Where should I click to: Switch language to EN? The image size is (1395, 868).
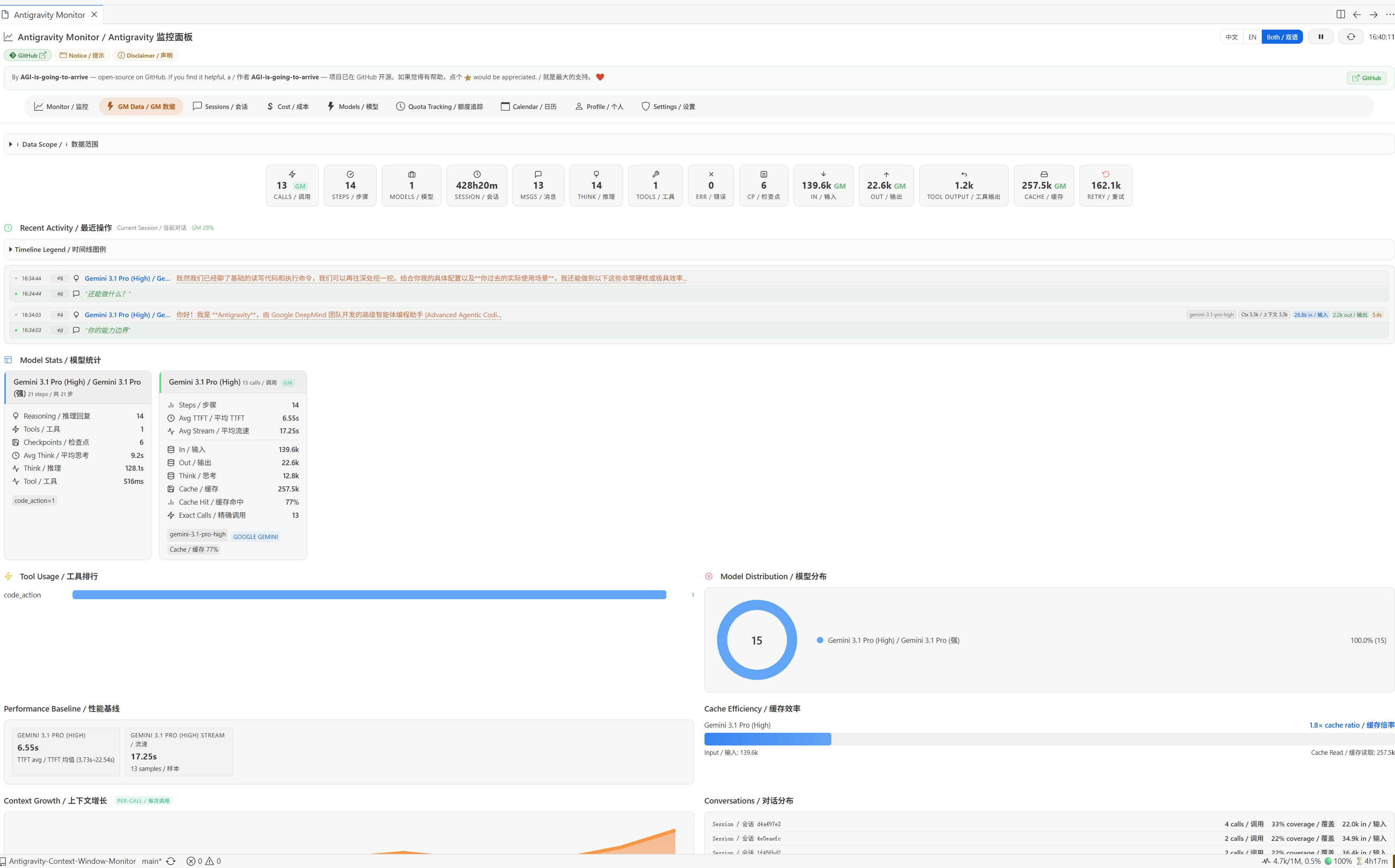(x=1252, y=37)
